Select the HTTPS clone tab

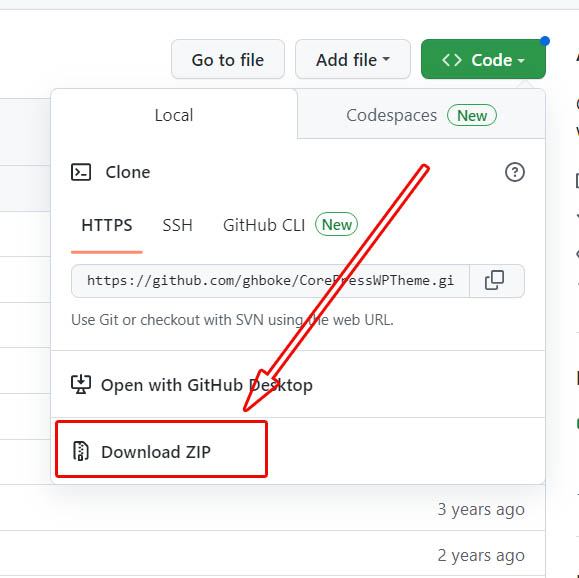[107, 225]
